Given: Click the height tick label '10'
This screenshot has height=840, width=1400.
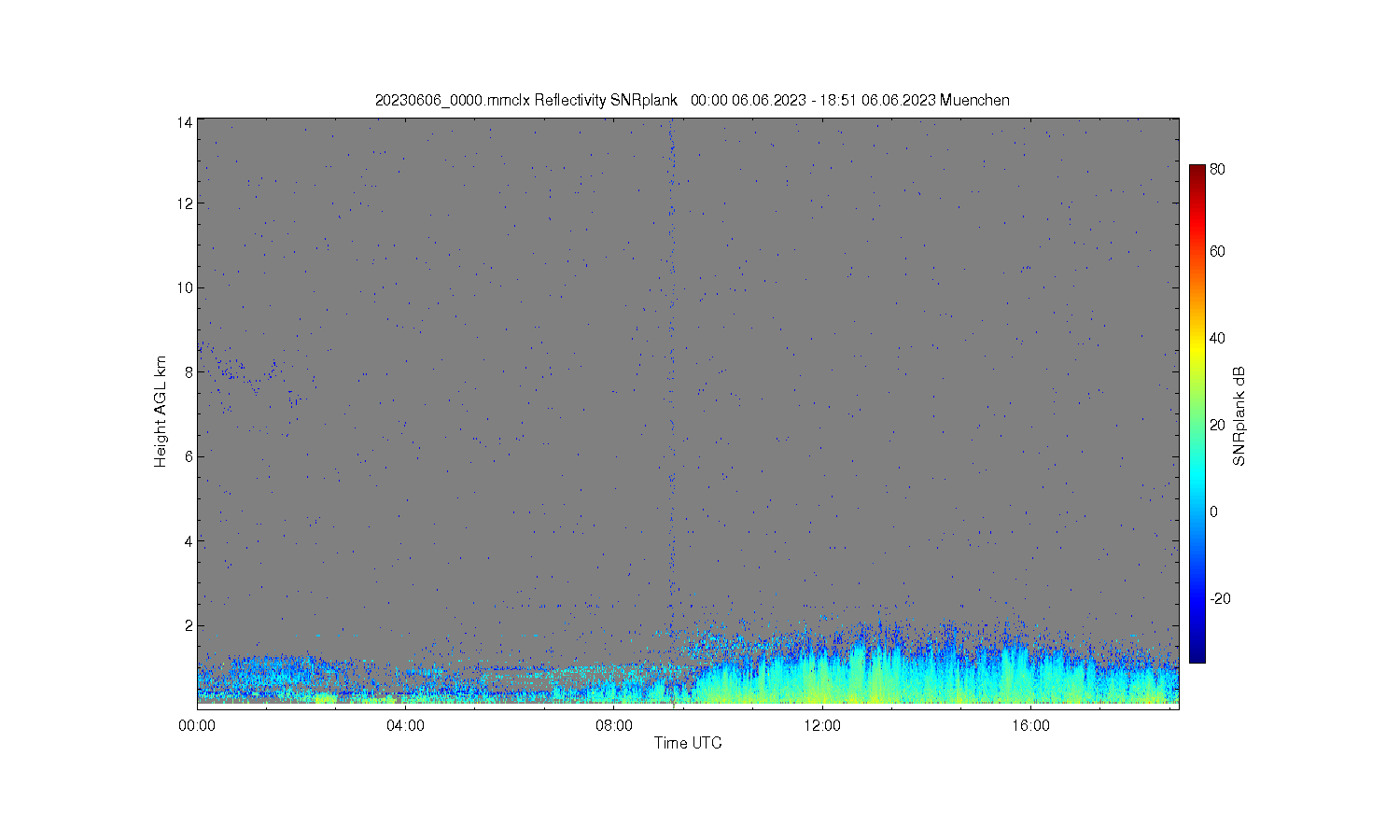Looking at the screenshot, I should 185,287.
